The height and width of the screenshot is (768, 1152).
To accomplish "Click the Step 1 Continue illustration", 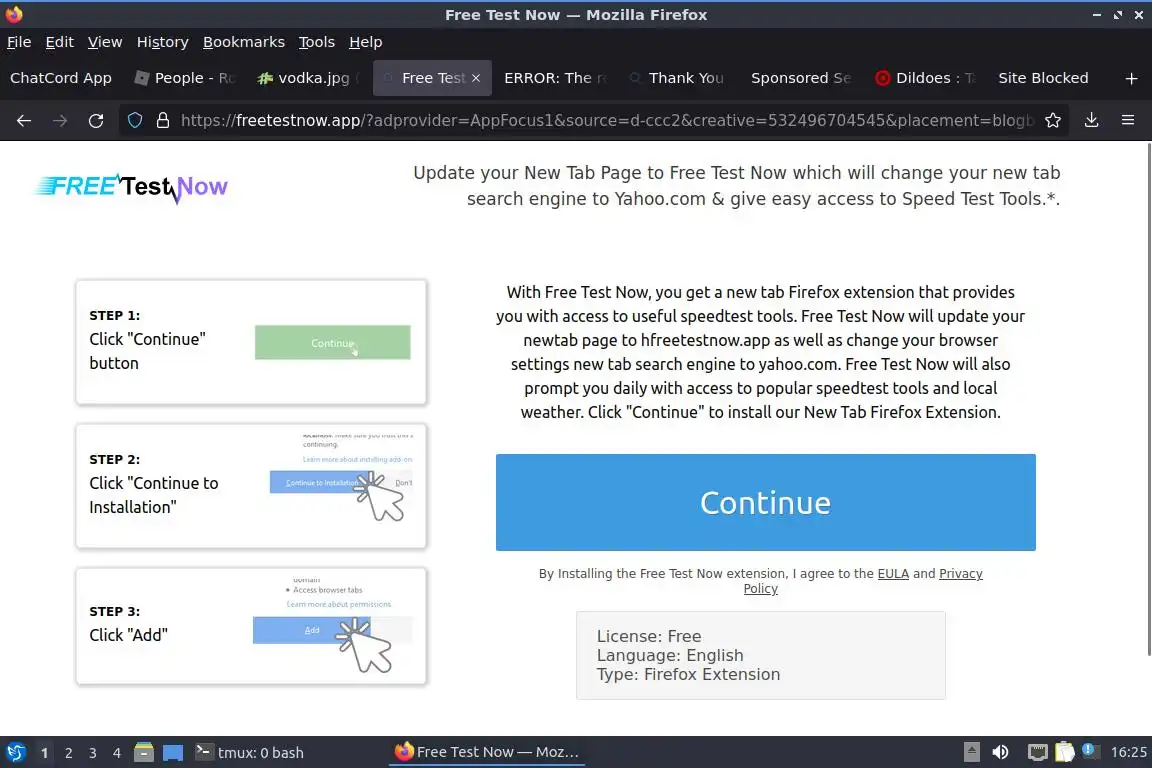I will click(x=333, y=342).
